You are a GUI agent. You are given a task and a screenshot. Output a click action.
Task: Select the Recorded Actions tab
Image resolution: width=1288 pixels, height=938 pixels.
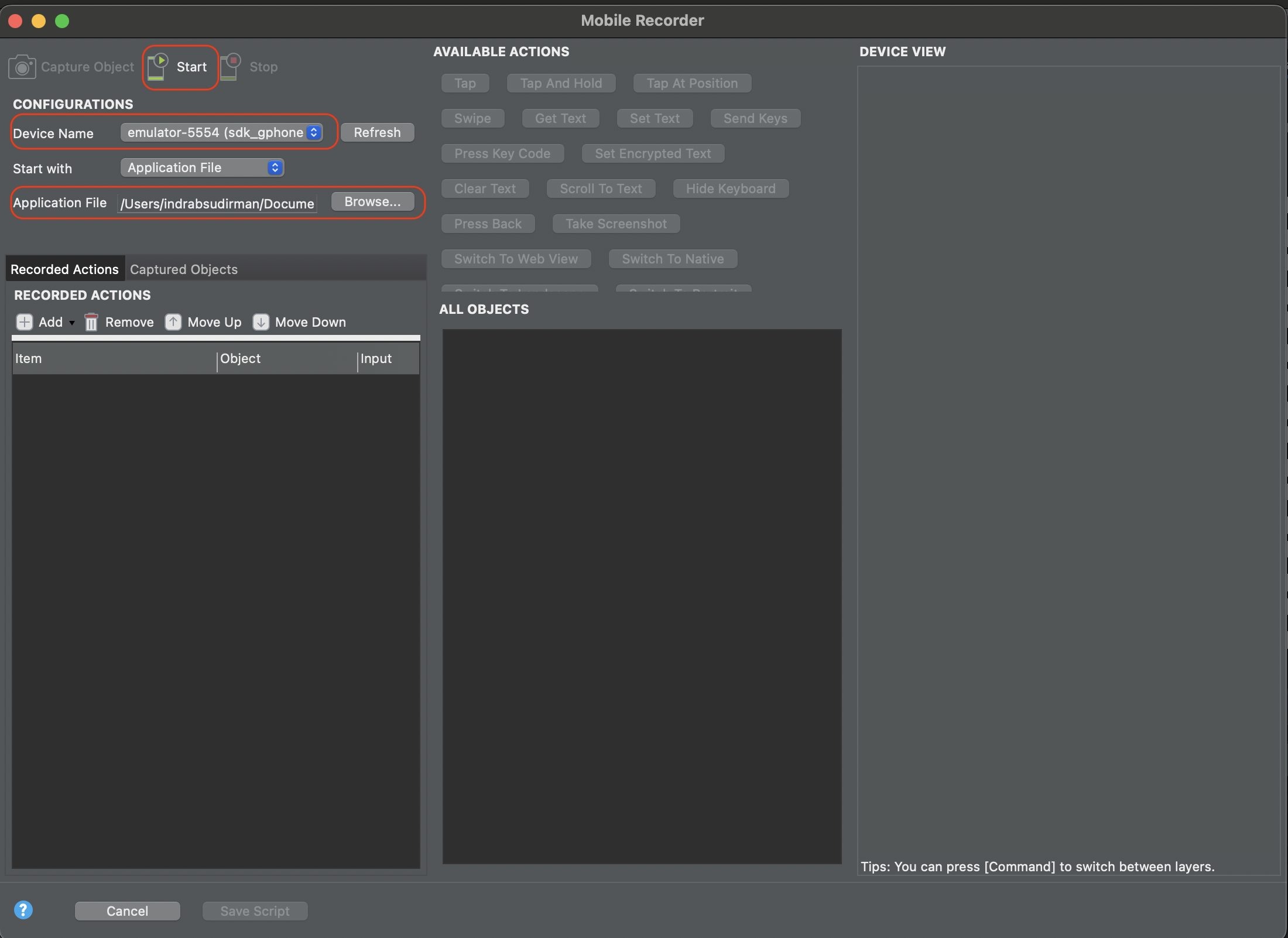[64, 269]
